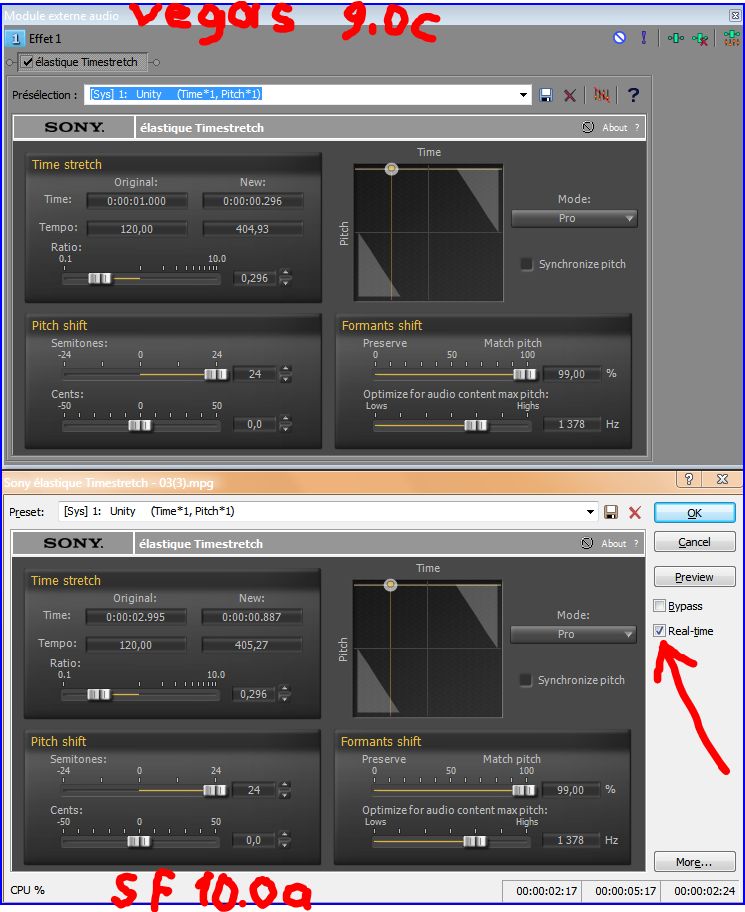Click Ratio slider handle in Vegas window

click(99, 279)
